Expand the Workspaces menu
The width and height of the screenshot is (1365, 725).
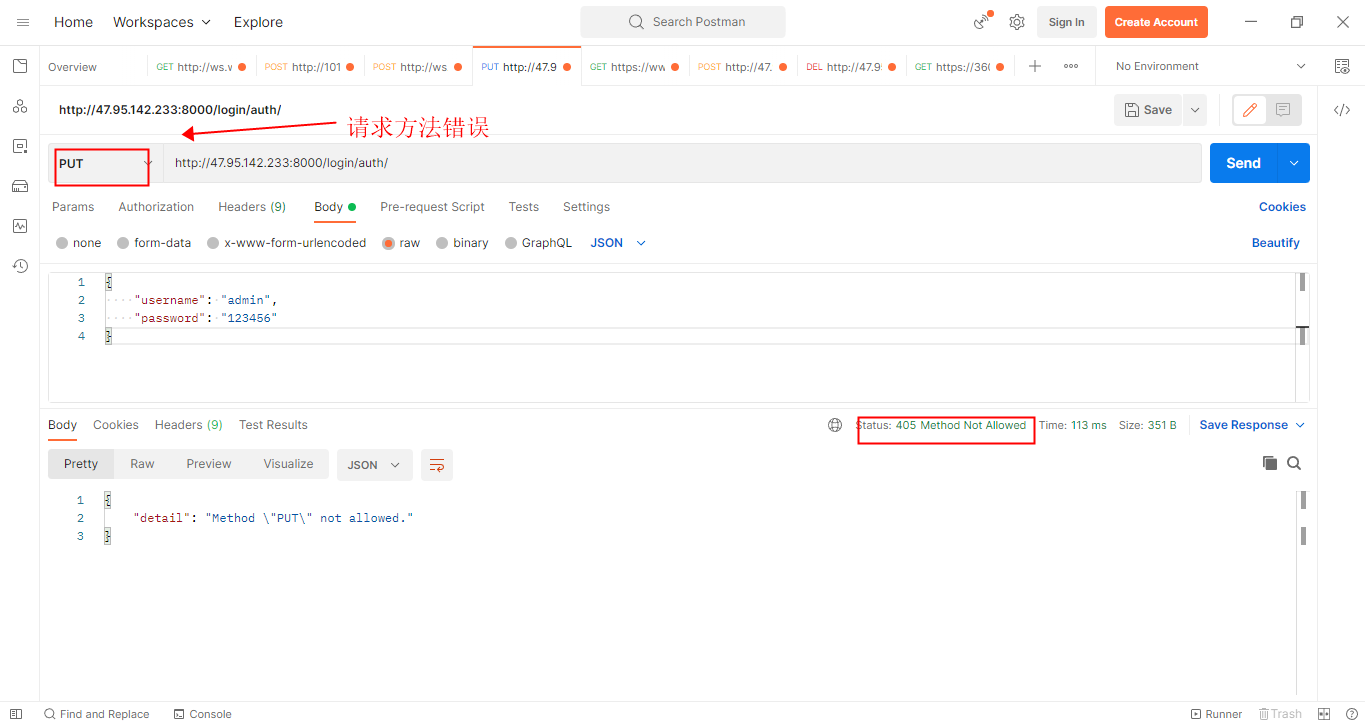coord(162,22)
